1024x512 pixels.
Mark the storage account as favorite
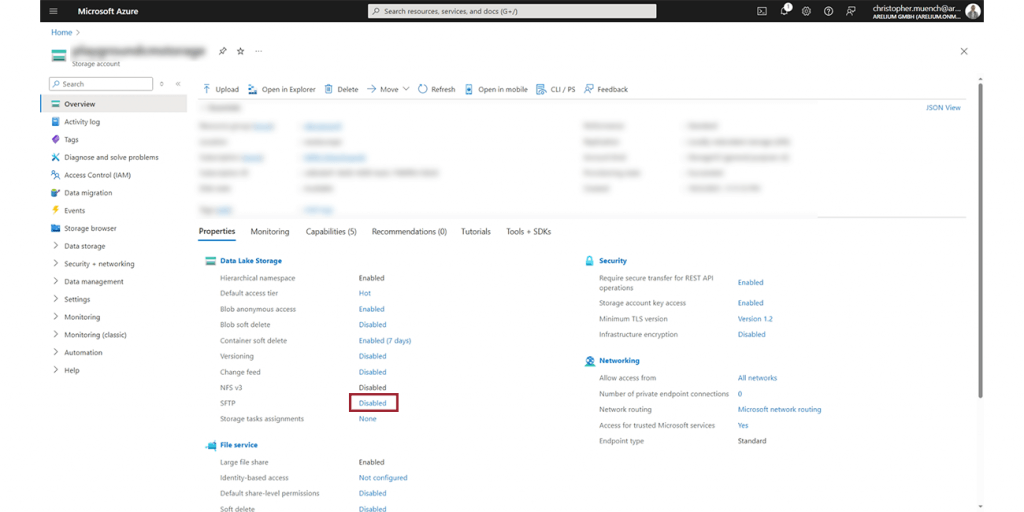click(240, 51)
